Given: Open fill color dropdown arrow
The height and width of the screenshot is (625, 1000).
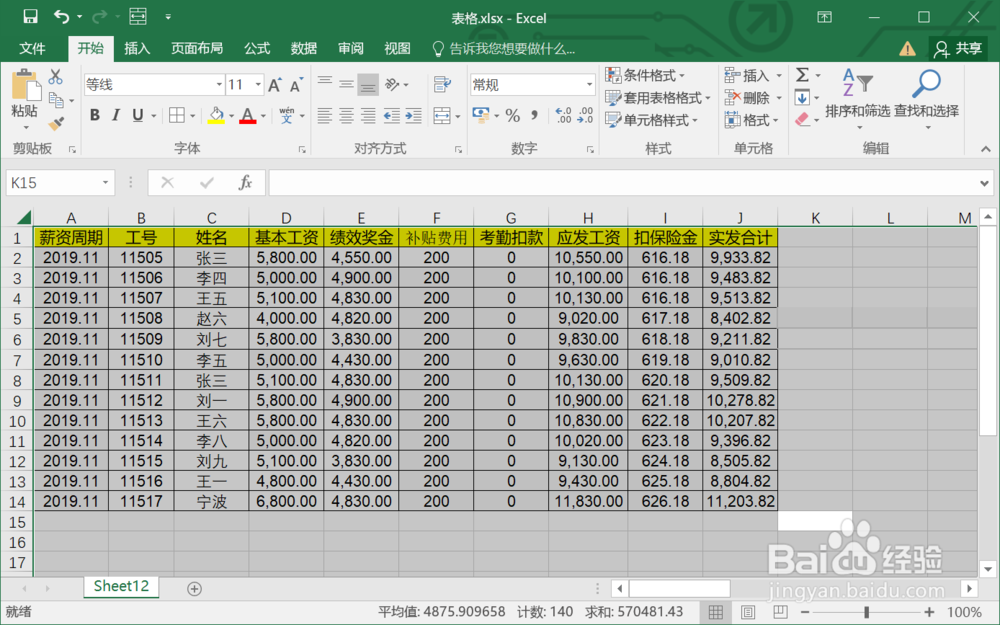Looking at the screenshot, I should pyautogui.click(x=232, y=116).
